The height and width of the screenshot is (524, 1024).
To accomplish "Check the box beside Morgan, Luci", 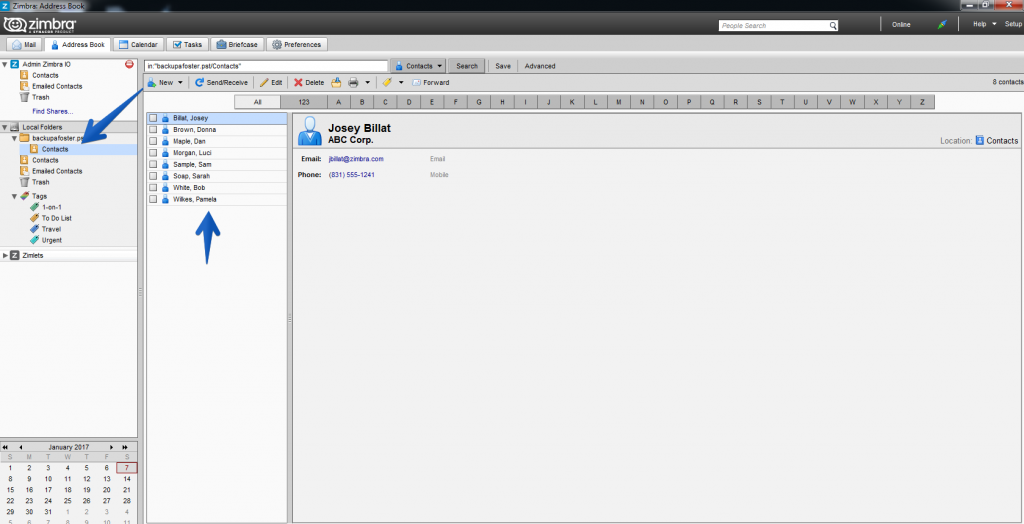I will tap(153, 153).
